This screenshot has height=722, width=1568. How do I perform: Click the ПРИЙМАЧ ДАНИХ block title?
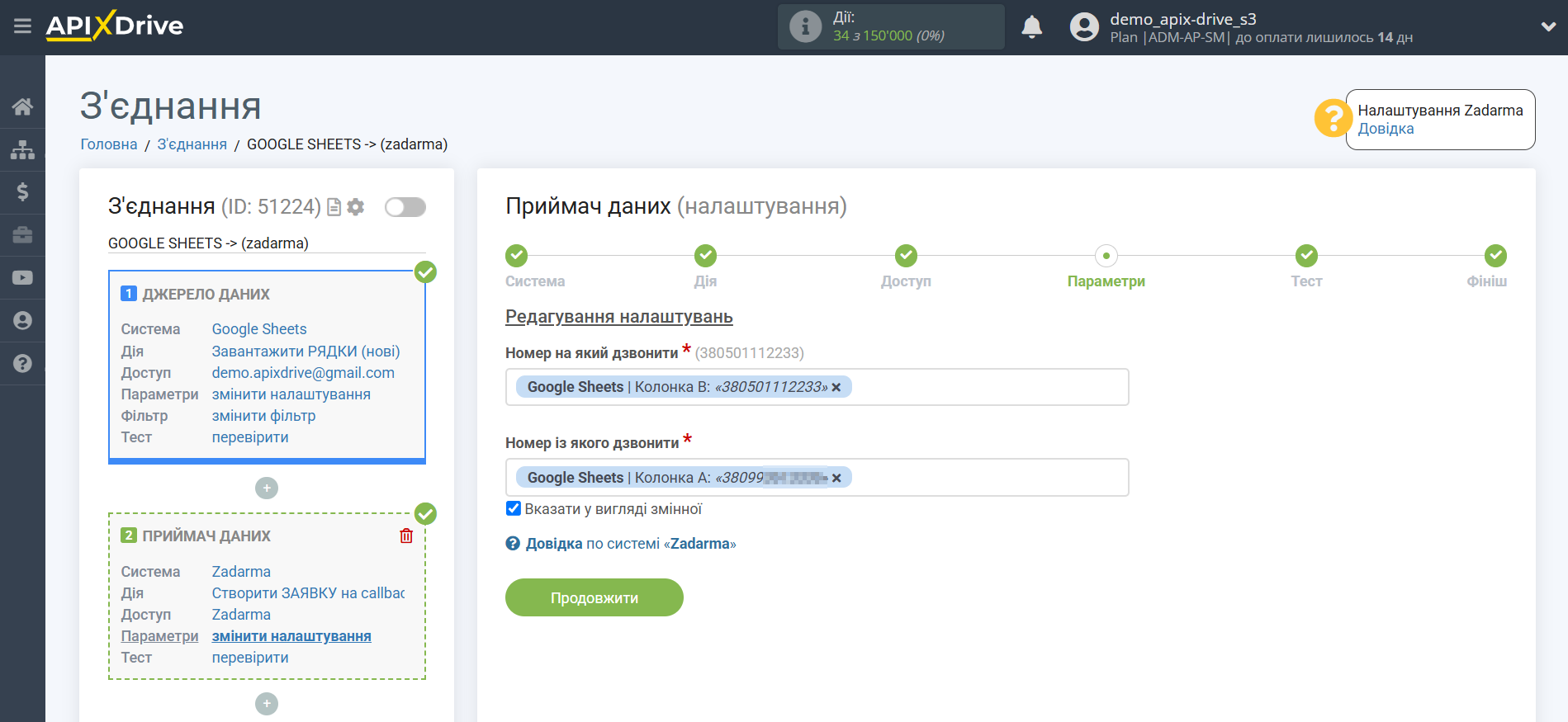coord(206,536)
